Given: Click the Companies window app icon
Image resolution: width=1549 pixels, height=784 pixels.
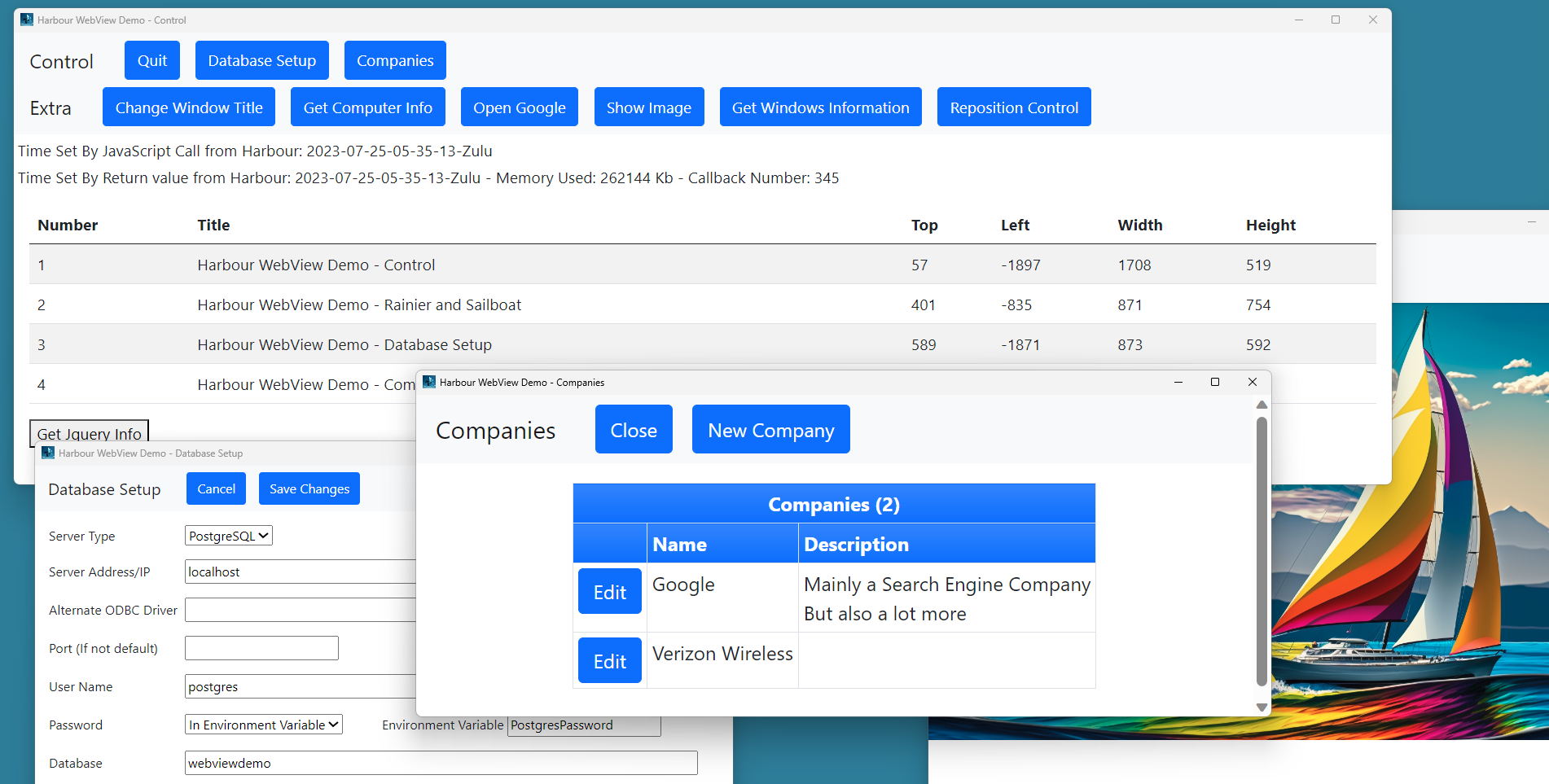Looking at the screenshot, I should [x=429, y=382].
